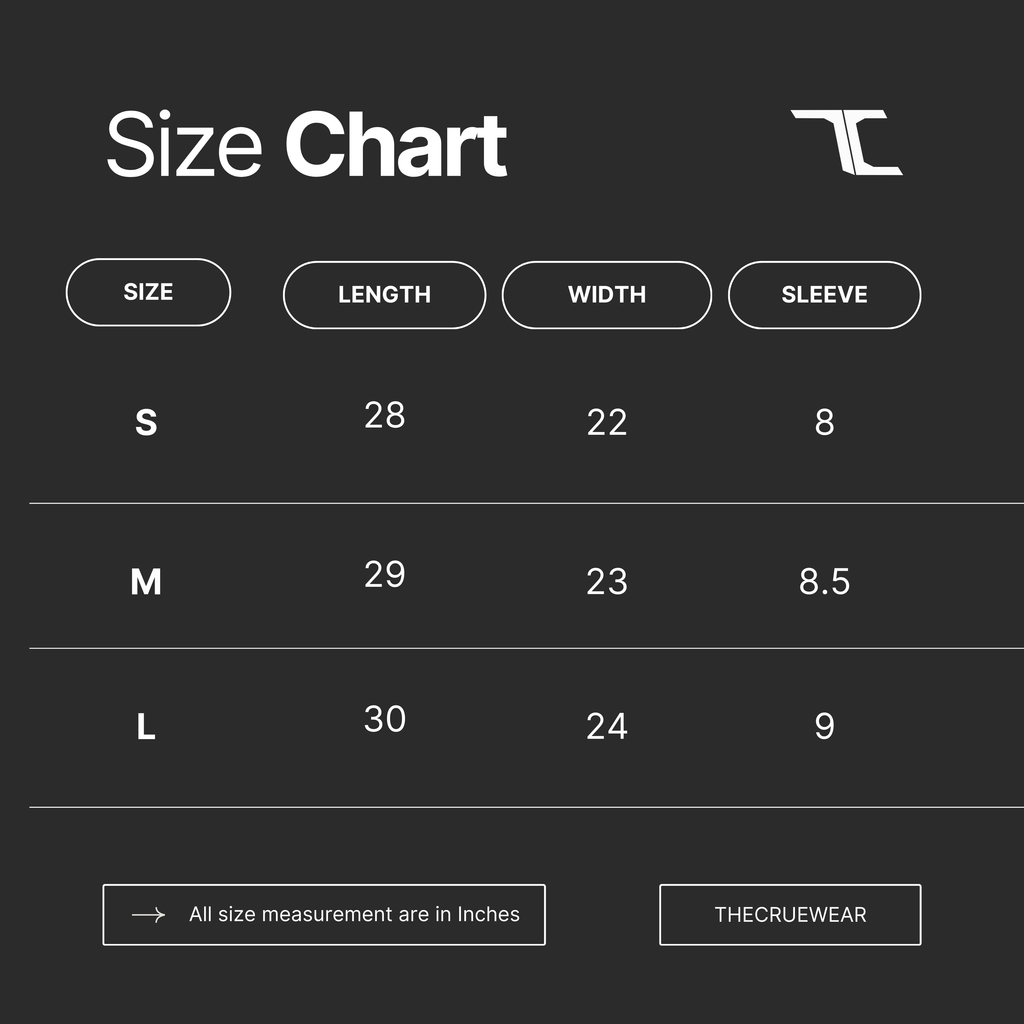Select the SLEEVE column header
This screenshot has width=1024, height=1024.
[824, 295]
